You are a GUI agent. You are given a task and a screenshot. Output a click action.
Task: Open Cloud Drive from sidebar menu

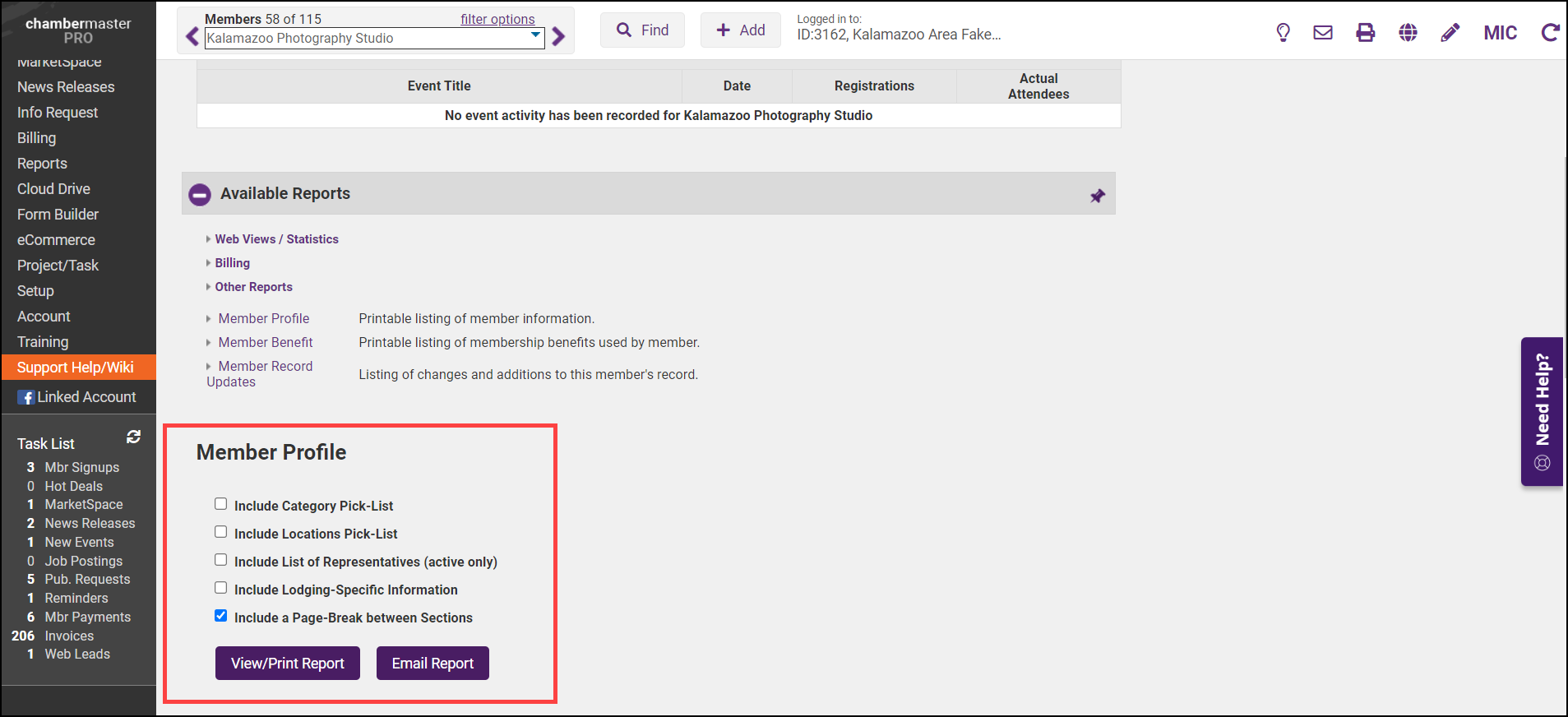click(x=53, y=189)
